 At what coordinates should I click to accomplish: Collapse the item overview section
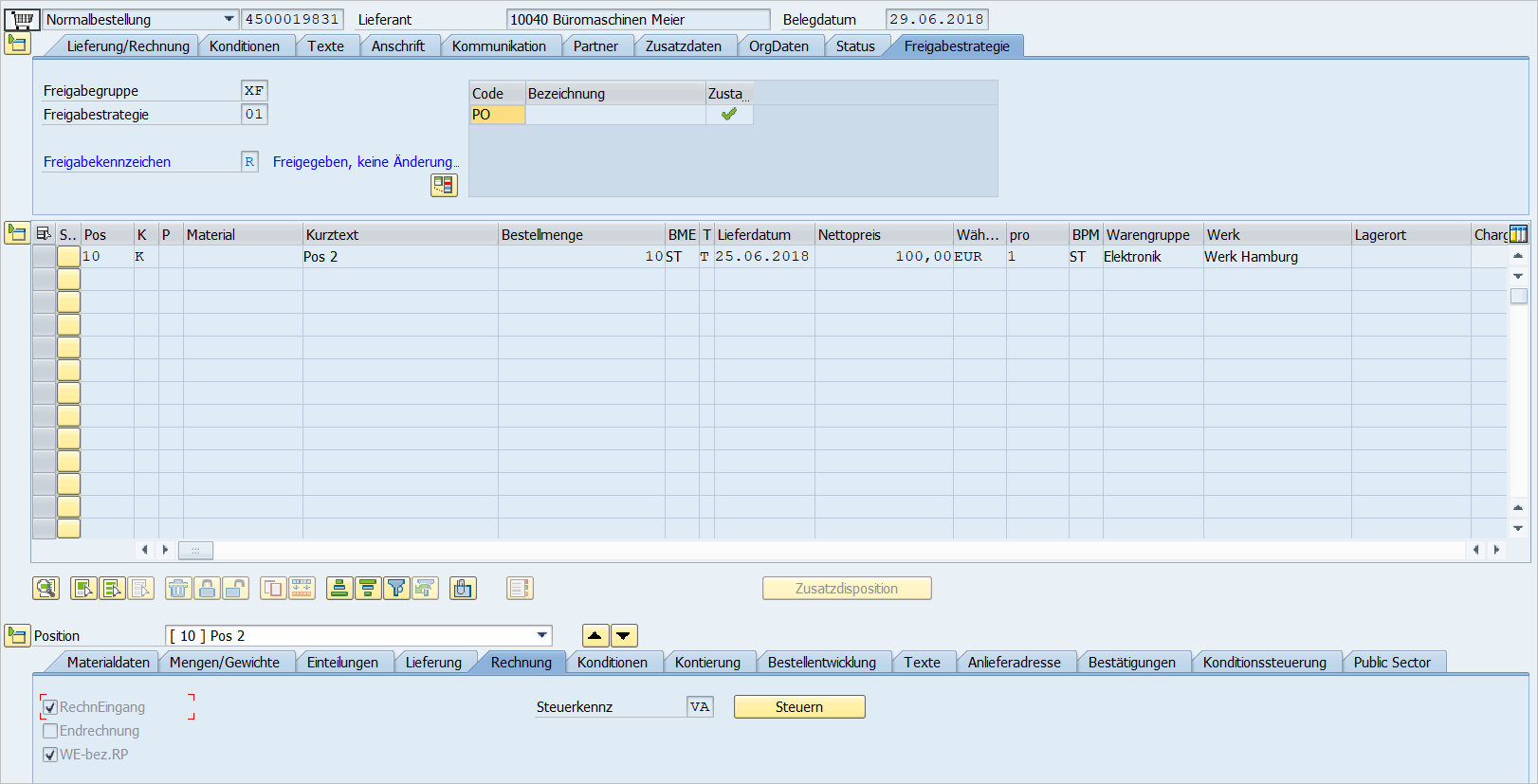click(17, 233)
